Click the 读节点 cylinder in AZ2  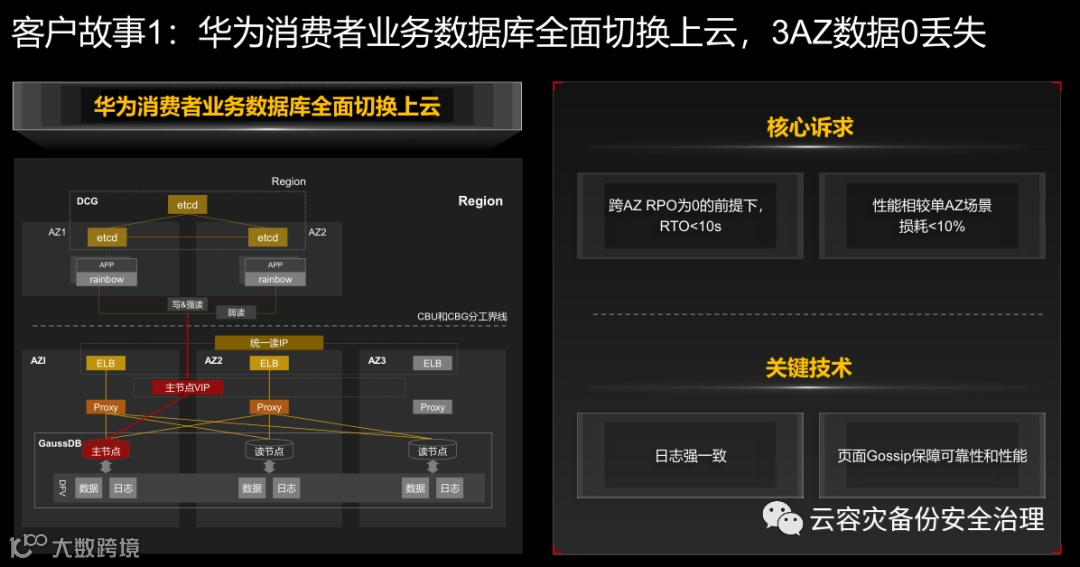click(x=269, y=451)
